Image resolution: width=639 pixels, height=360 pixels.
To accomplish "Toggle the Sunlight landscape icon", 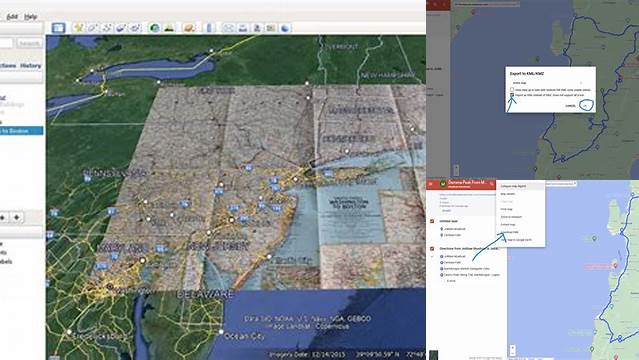I will tap(169, 28).
